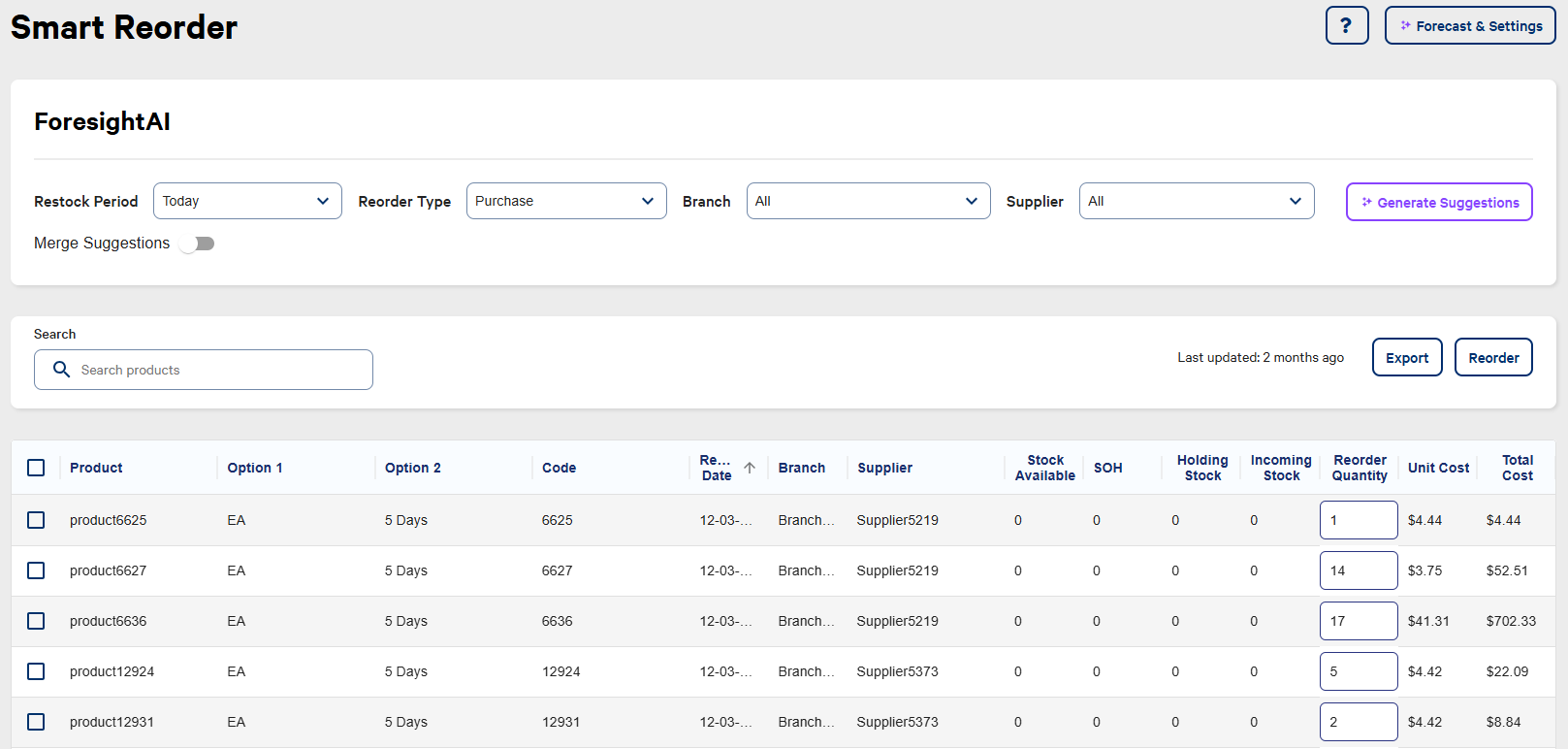Edit reorder quantity for product6627
Viewport: 1568px width, 749px height.
(x=1359, y=570)
